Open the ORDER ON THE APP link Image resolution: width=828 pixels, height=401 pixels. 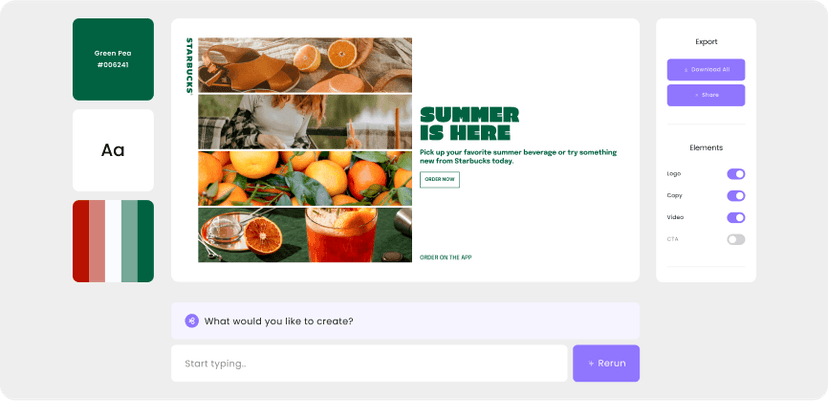click(445, 258)
